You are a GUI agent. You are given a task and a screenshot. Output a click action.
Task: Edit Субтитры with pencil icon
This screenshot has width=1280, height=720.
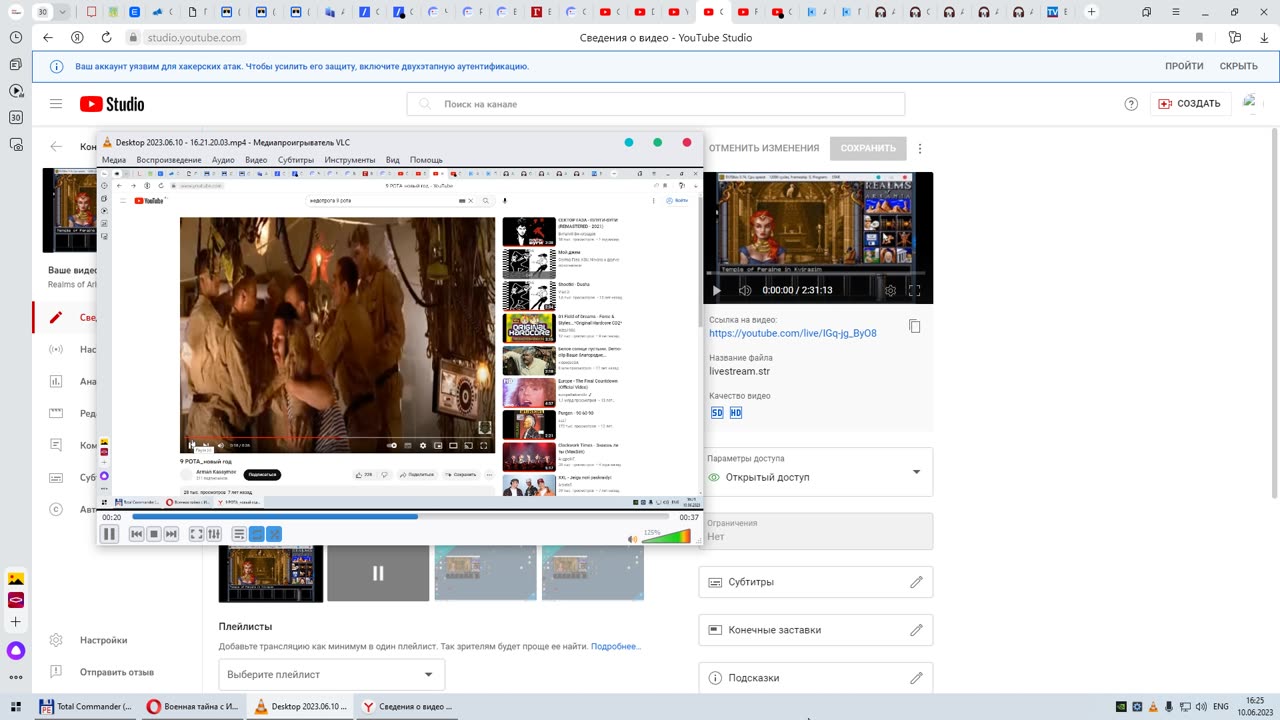pyautogui.click(x=915, y=582)
